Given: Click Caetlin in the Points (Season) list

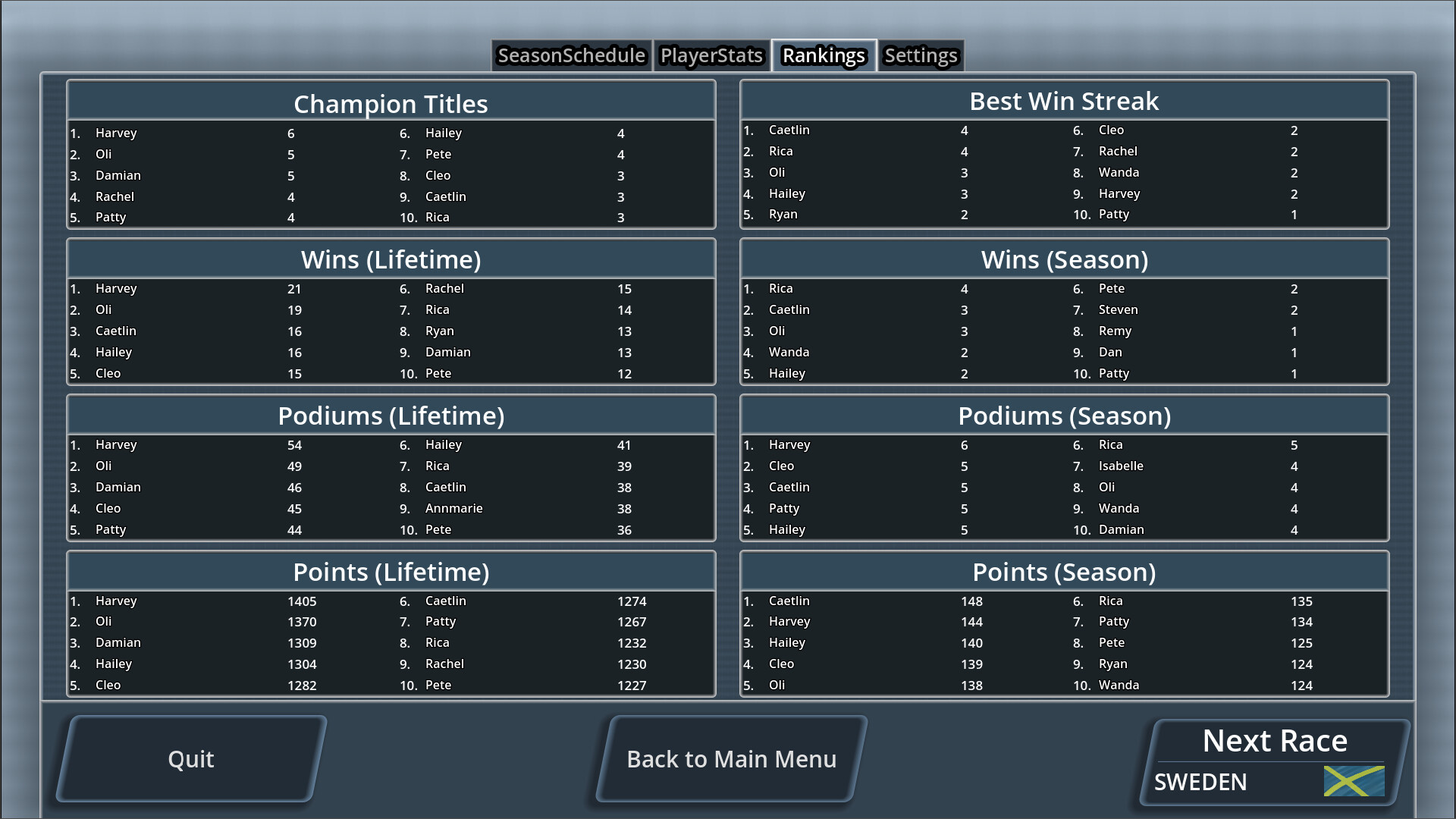Looking at the screenshot, I should point(789,601).
